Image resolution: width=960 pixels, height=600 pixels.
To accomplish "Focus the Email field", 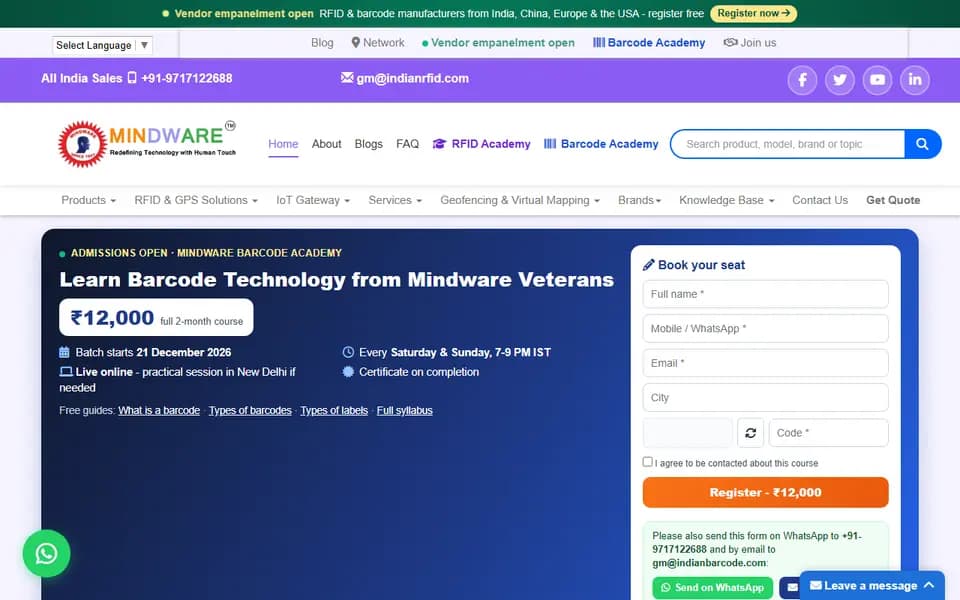I will [765, 363].
